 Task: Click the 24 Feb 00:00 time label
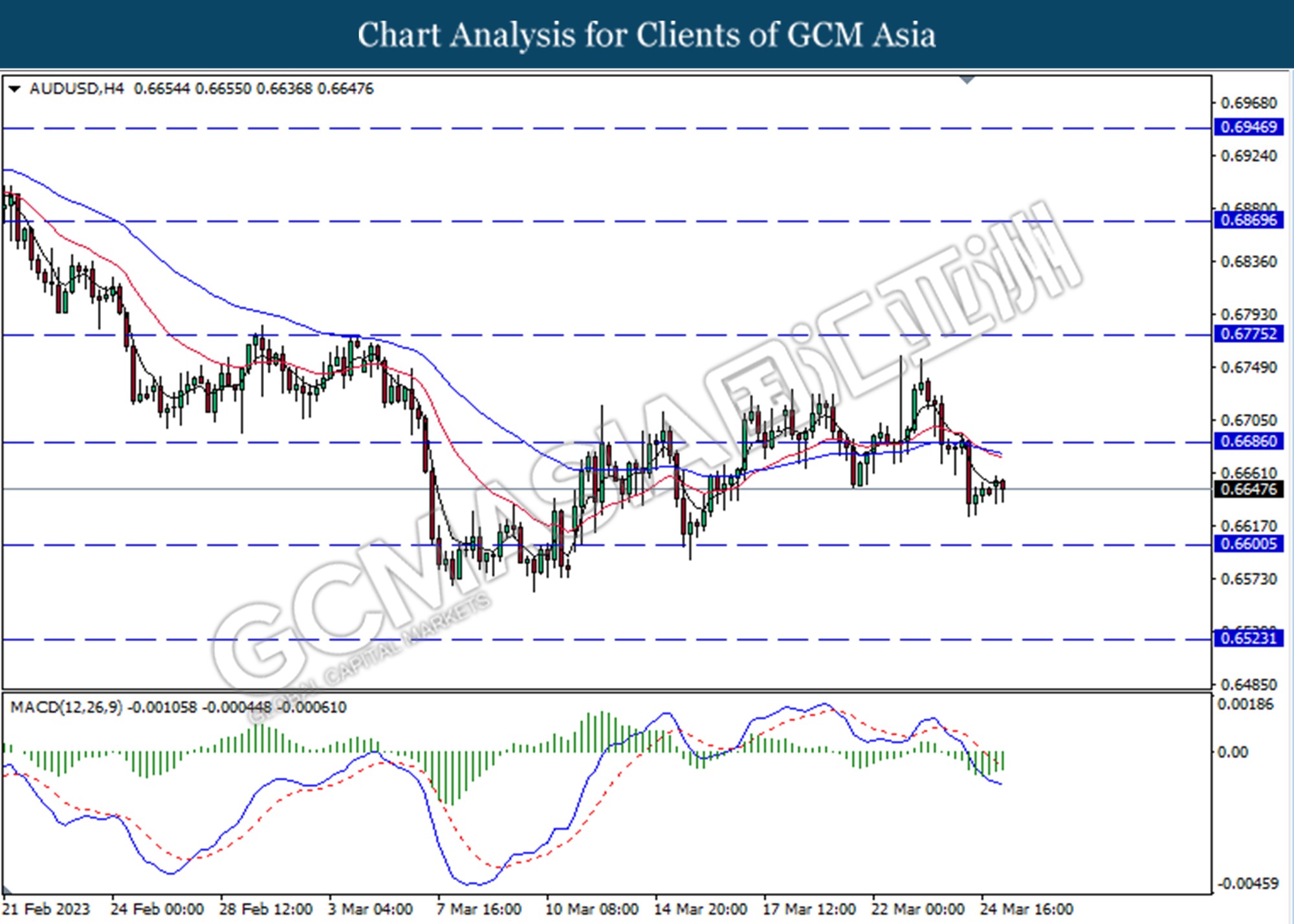tap(157, 909)
